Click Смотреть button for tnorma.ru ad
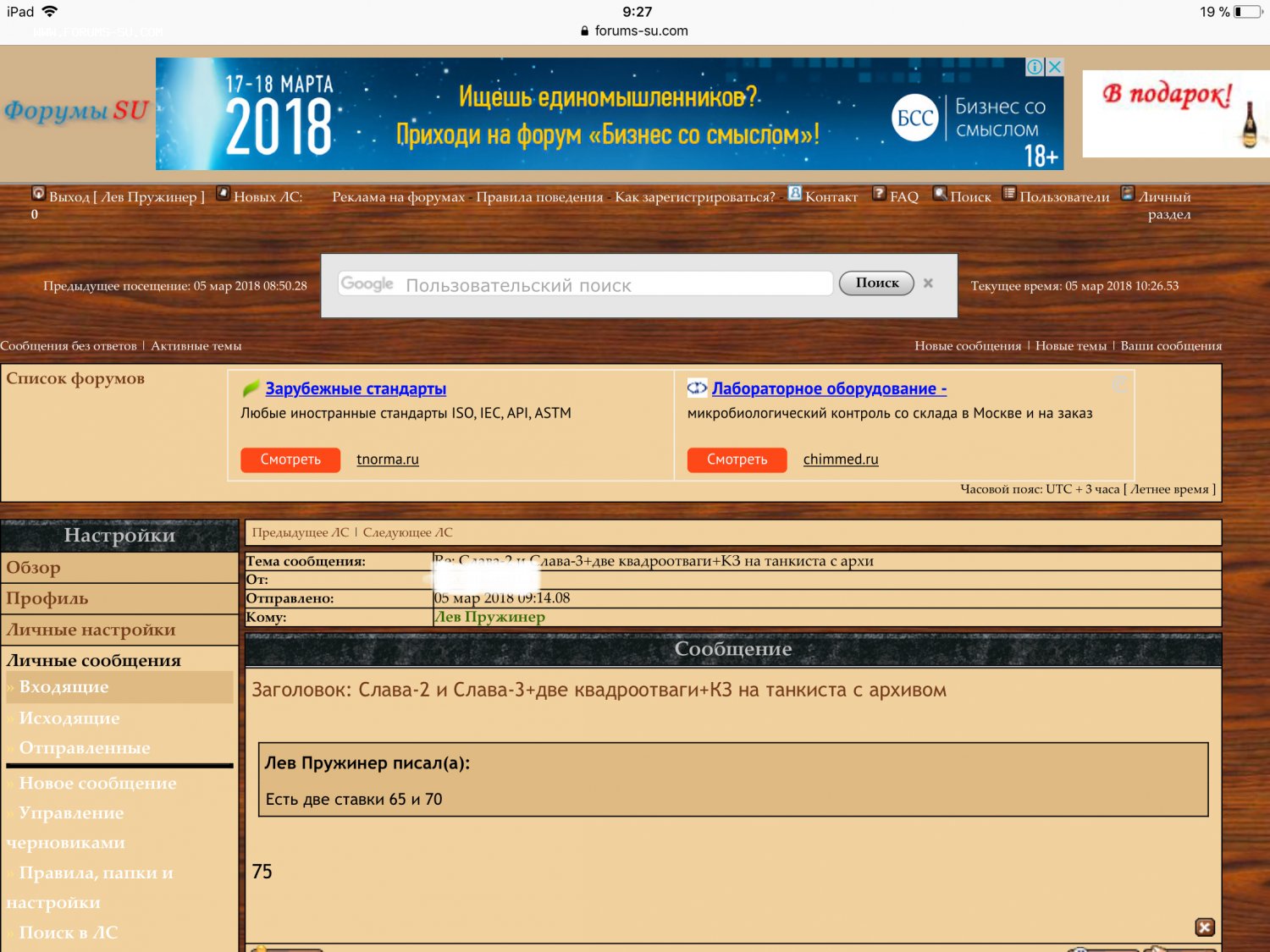The image size is (1270, 952). pyautogui.click(x=290, y=459)
